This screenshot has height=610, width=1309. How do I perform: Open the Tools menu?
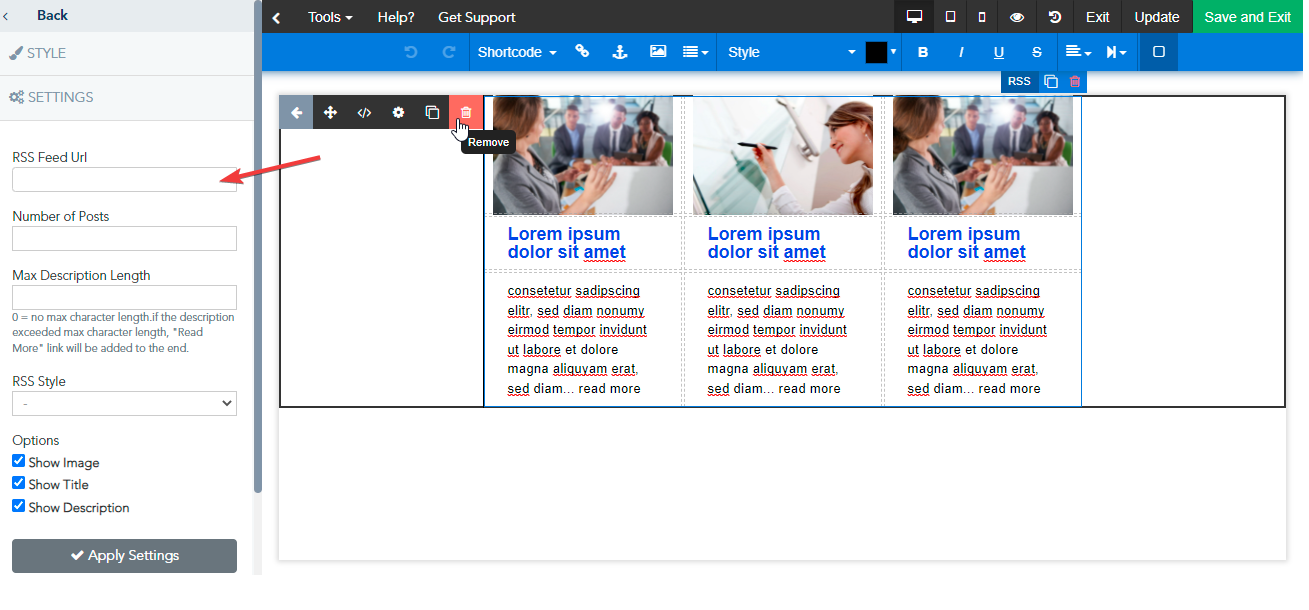[330, 17]
